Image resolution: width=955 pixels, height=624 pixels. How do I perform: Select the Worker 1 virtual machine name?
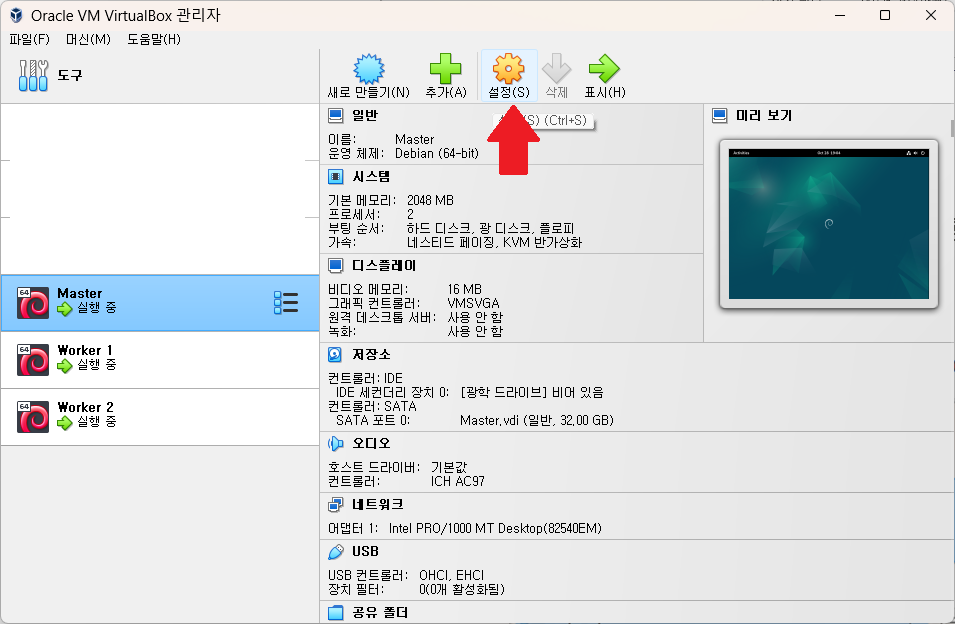[x=85, y=351]
